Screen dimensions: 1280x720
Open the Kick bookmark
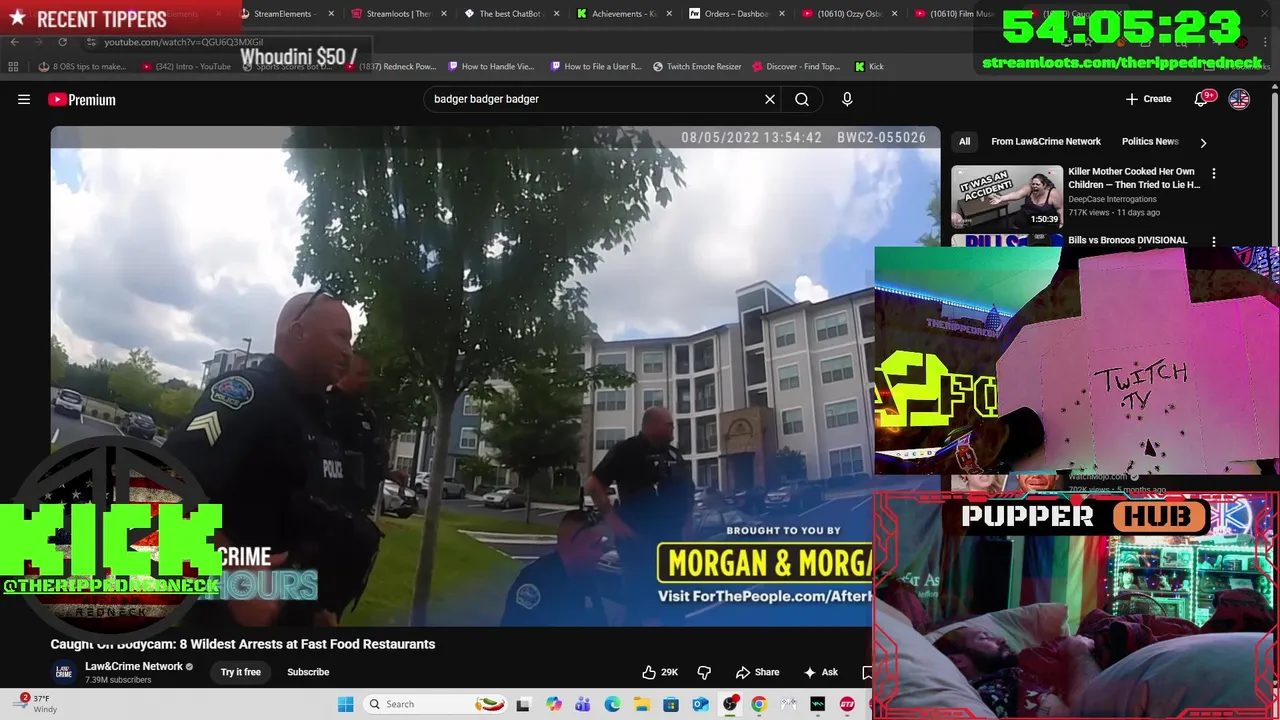(x=869, y=66)
